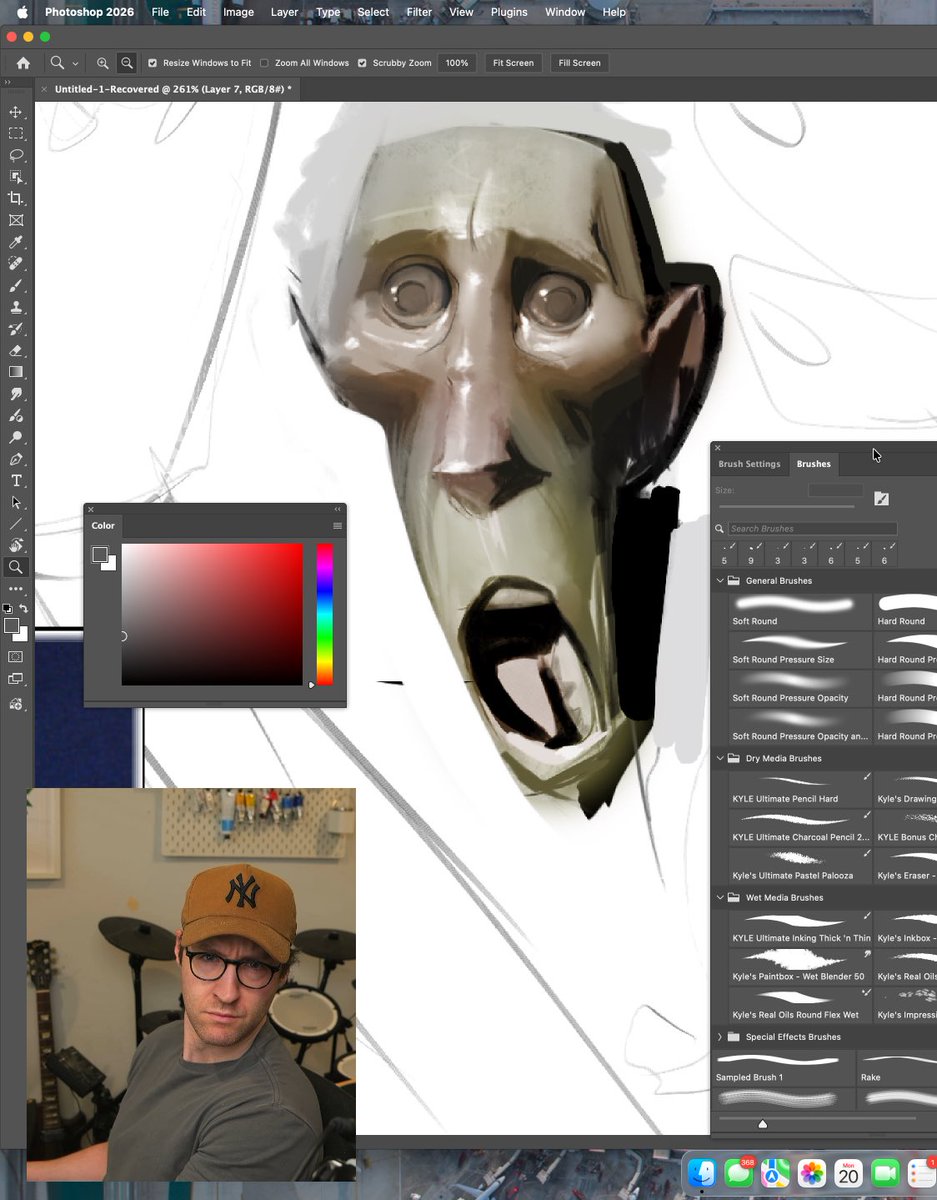Viewport: 937px width, 1200px height.
Task: Open Finder from the Dock
Action: [703, 1173]
